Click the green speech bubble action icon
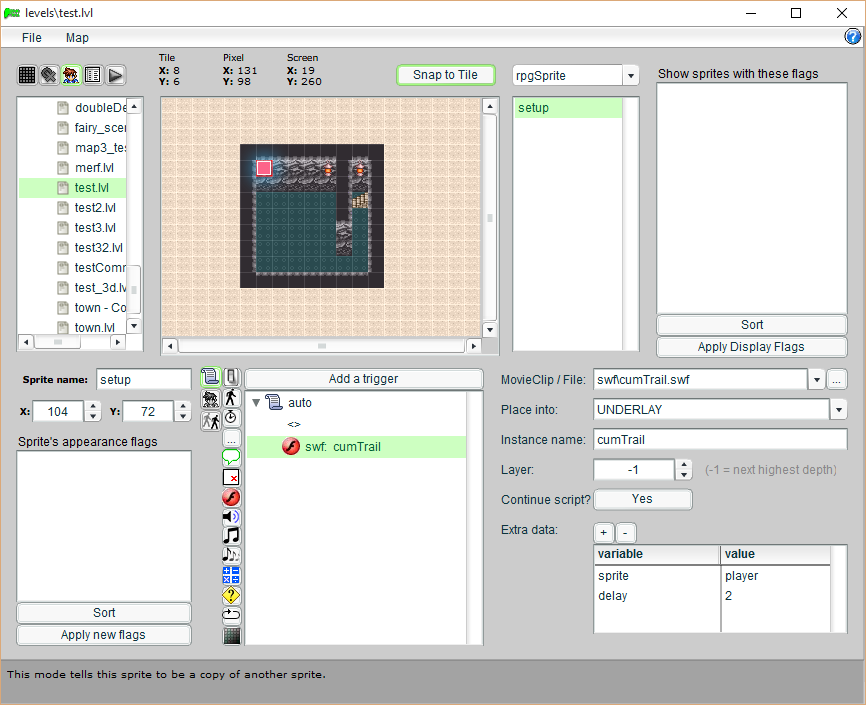Screen dimensions: 866x705 (231, 457)
